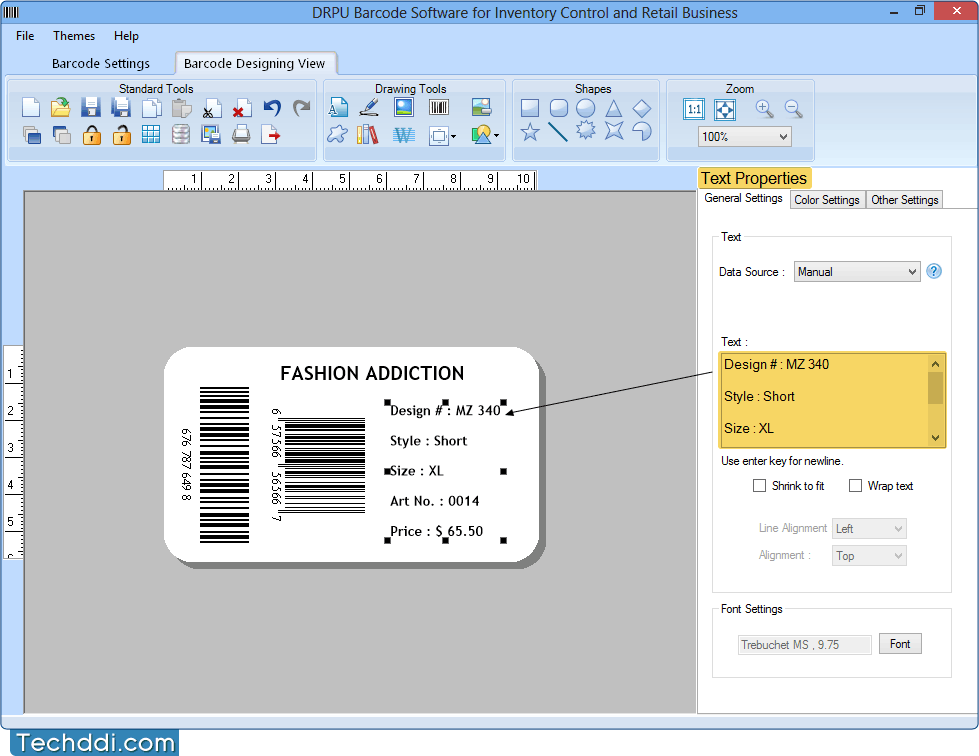Viewport: 979px width, 756px height.
Task: Select the FASHION ADDICTION title on the label
Action: tap(372, 373)
